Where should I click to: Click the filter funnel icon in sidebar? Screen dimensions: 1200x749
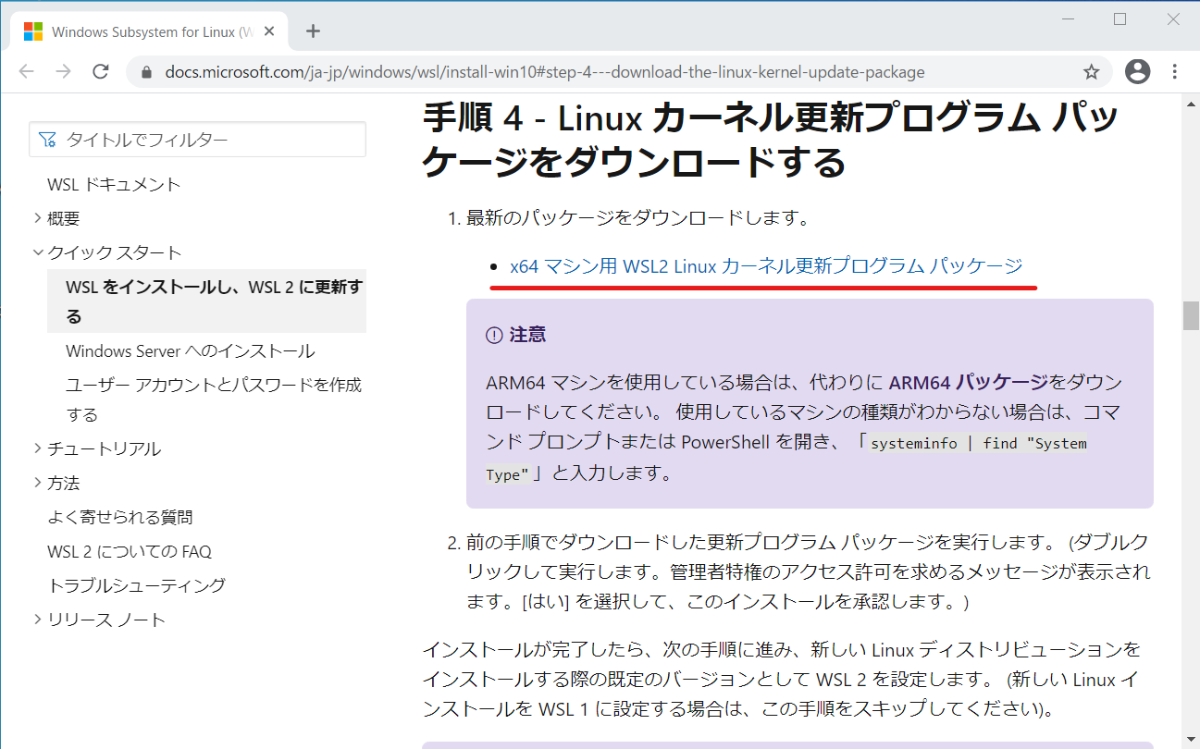coord(47,140)
